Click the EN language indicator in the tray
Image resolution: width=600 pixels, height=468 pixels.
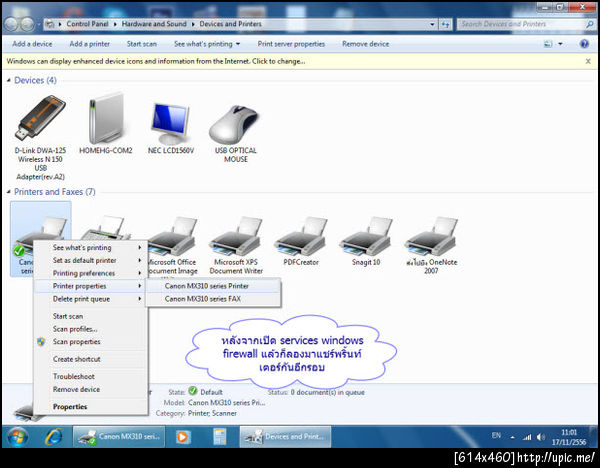[x=496, y=435]
